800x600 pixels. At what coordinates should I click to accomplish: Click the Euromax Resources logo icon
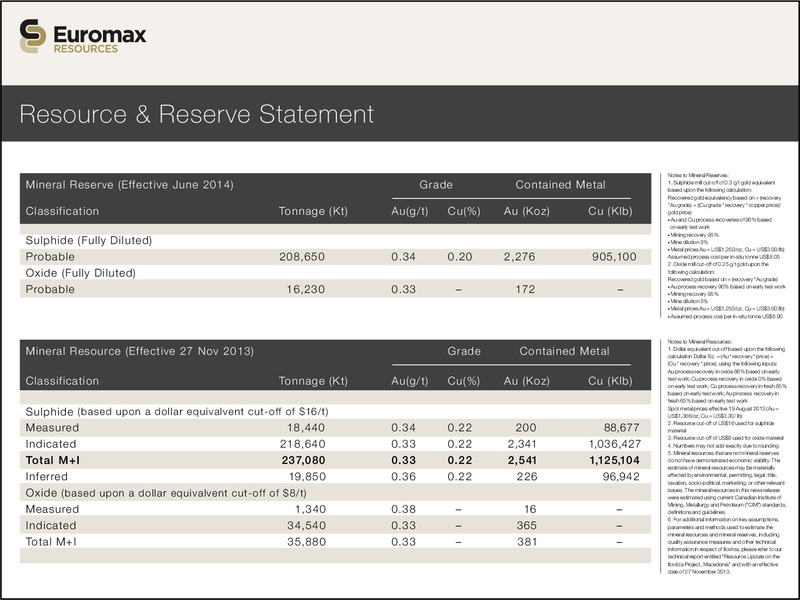(33, 36)
